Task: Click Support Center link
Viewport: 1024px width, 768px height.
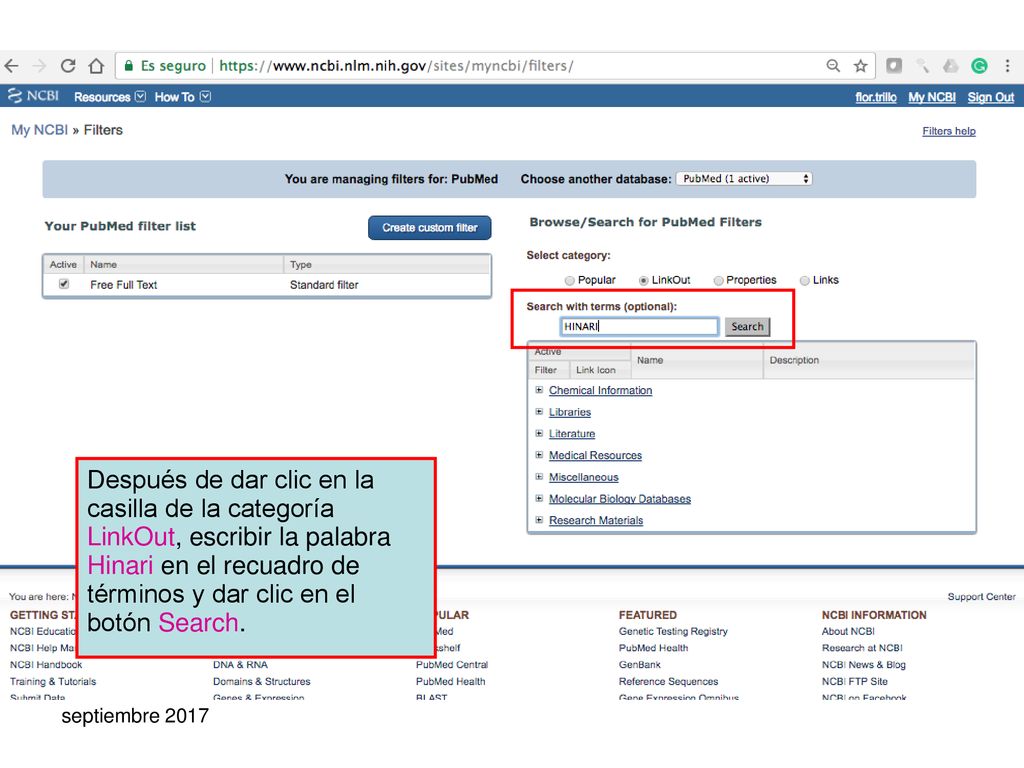Action: tap(982, 597)
